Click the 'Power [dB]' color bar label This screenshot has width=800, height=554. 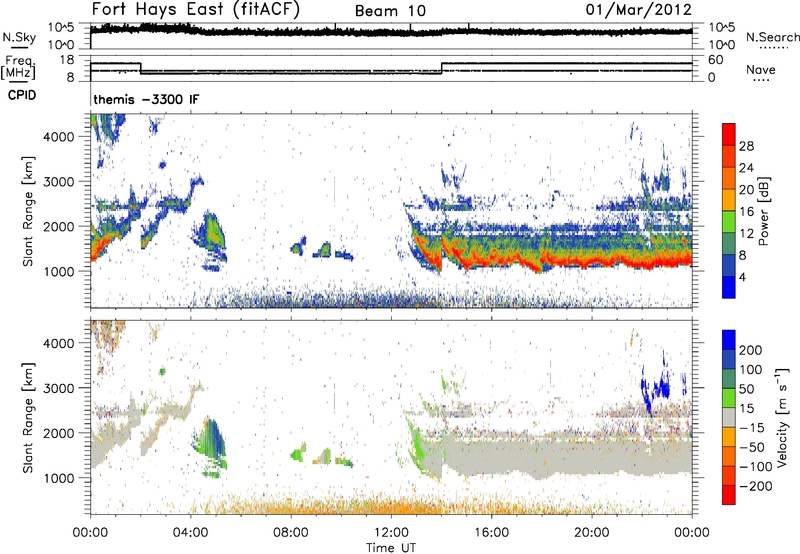(x=764, y=212)
